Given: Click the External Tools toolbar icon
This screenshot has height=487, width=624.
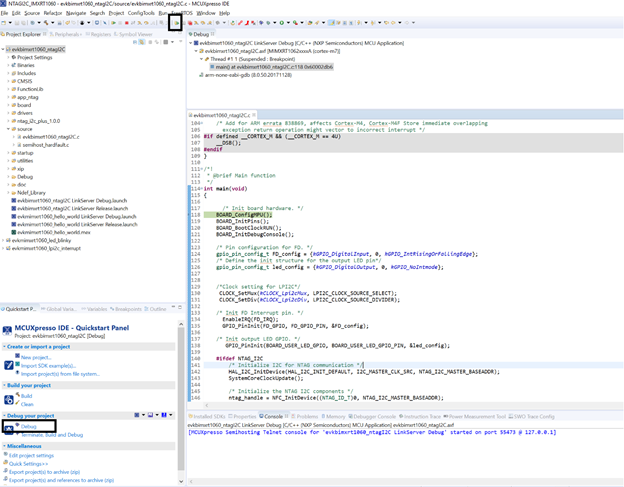Looking at the screenshot, I should [295, 23].
